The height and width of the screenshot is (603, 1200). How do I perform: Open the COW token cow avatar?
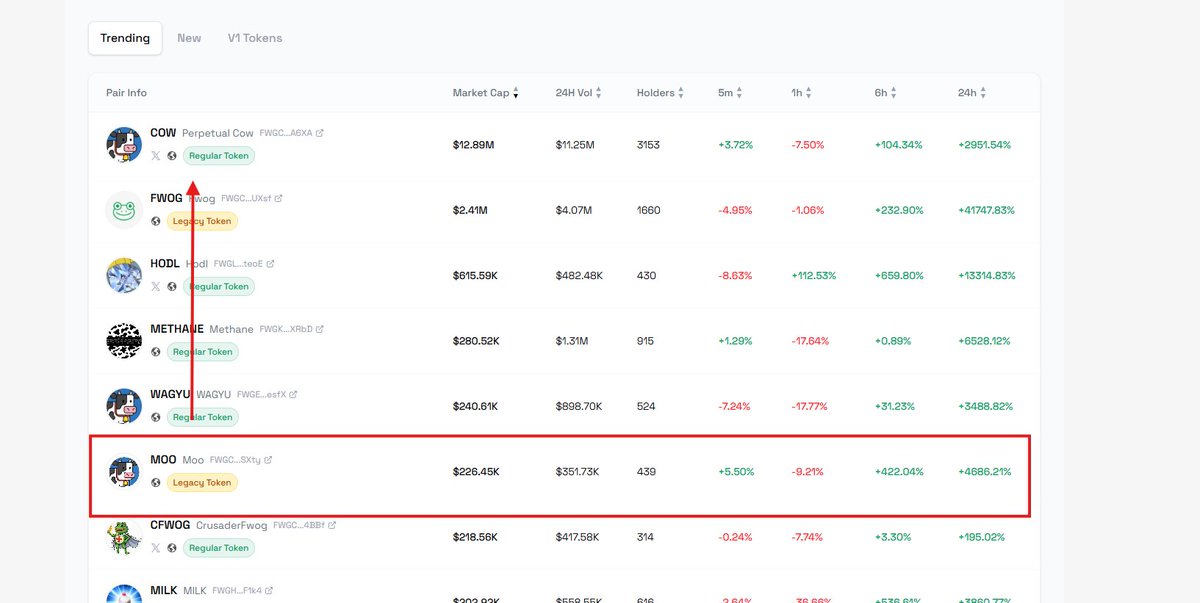click(x=124, y=144)
